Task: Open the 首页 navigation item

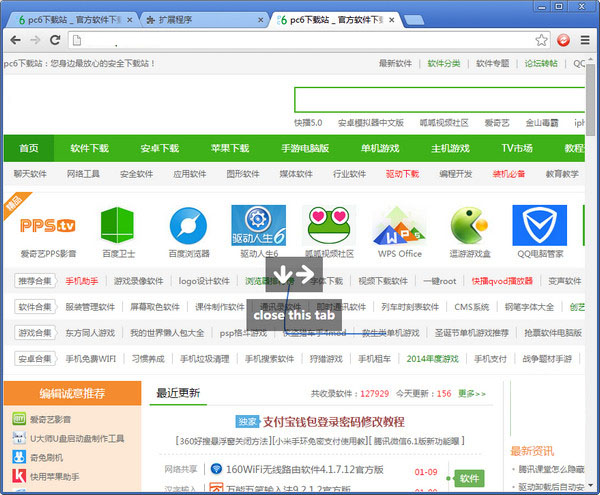Action: [x=29, y=148]
